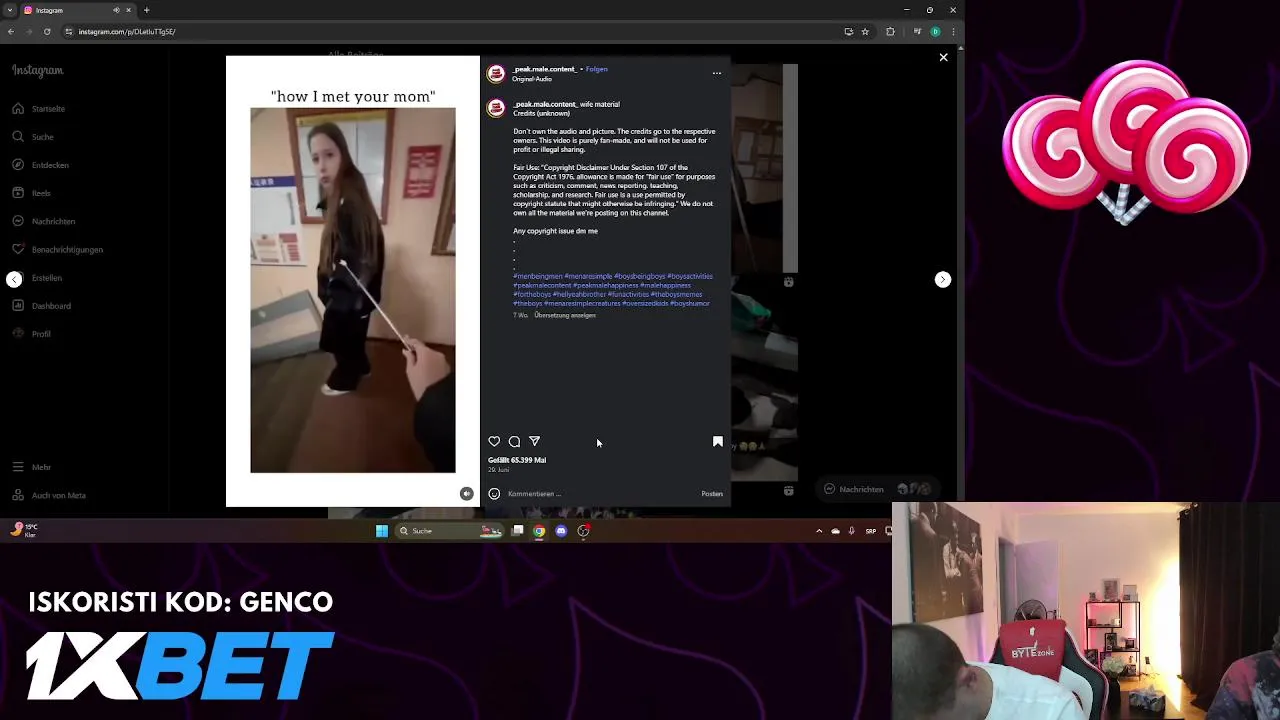Image resolution: width=1280 pixels, height=720 pixels.
Task: Bookmark this page with the star icon
Action: (x=865, y=31)
